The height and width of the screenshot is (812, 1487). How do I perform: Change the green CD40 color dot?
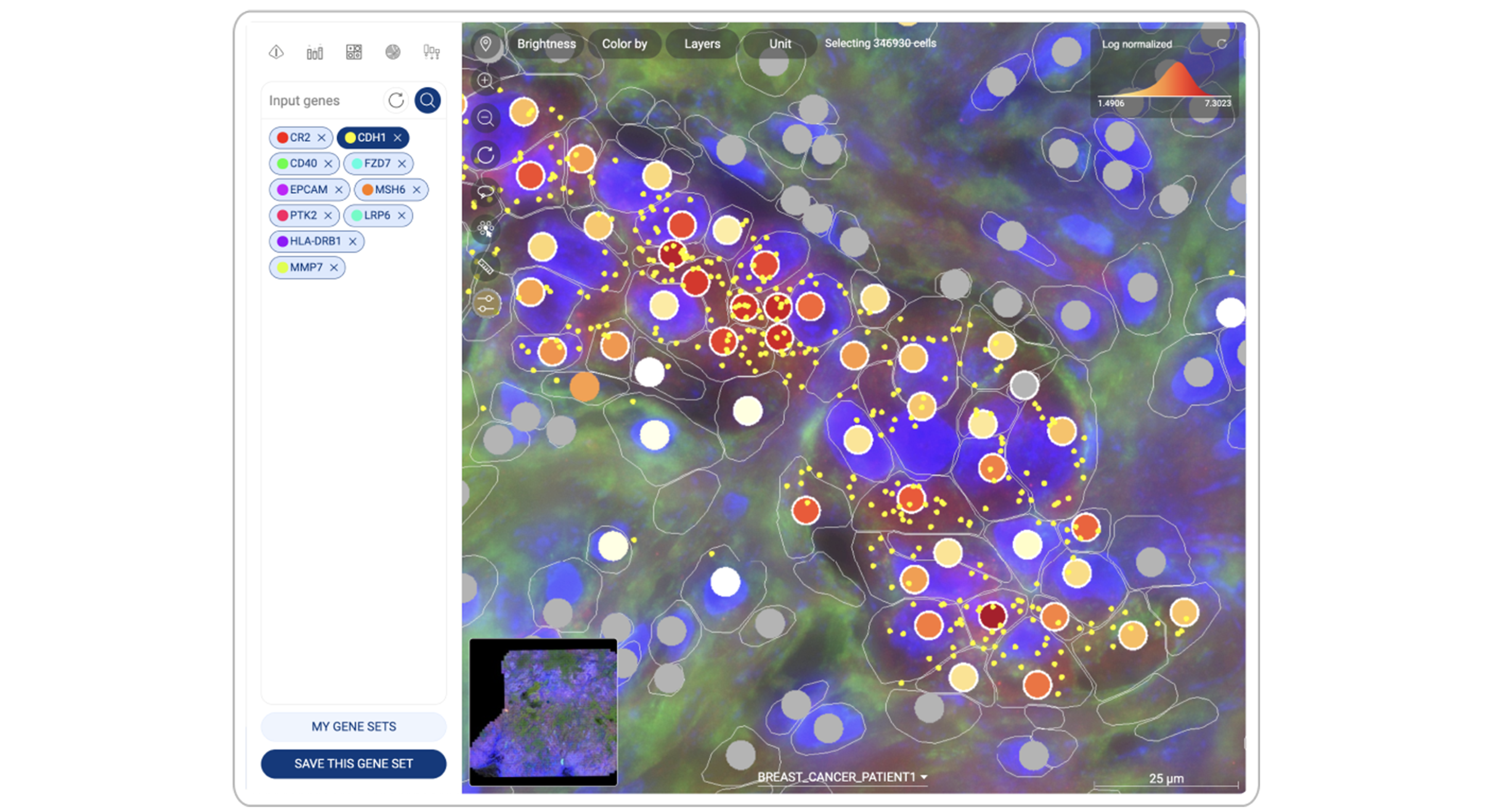coord(282,164)
